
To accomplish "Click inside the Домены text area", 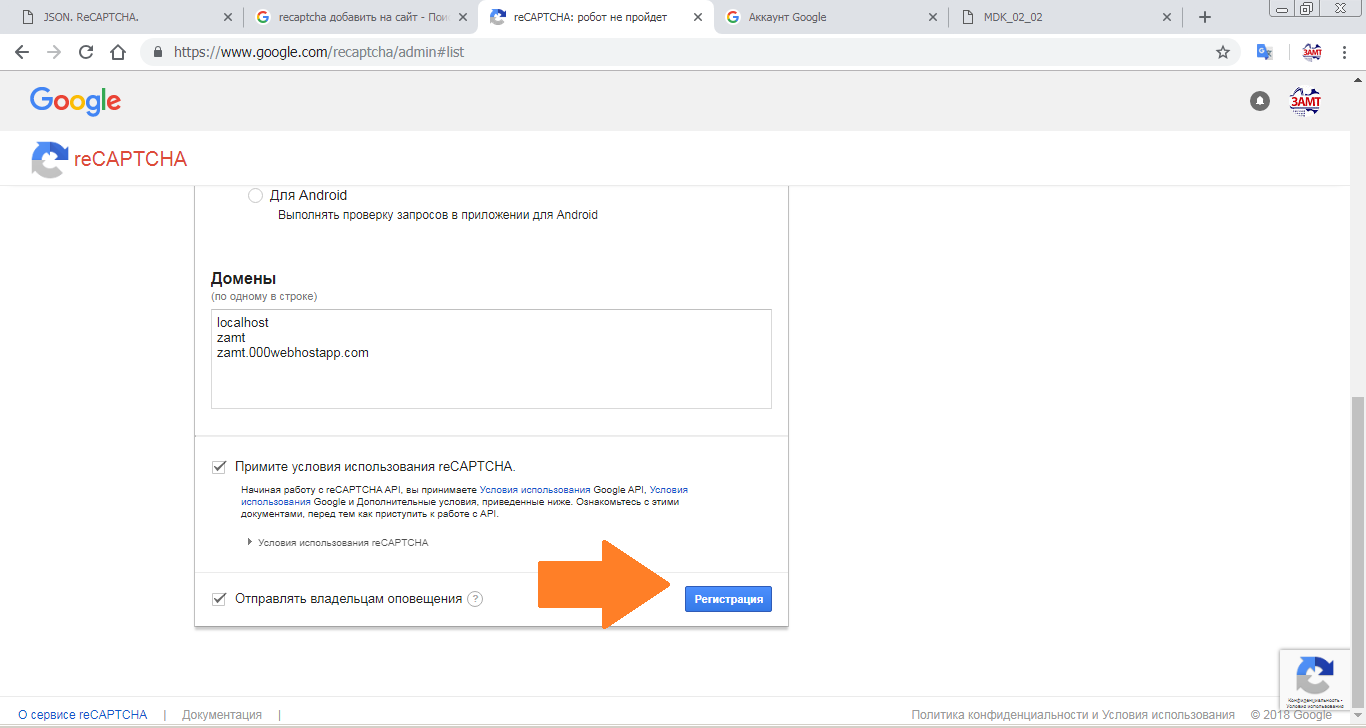I will 491,359.
